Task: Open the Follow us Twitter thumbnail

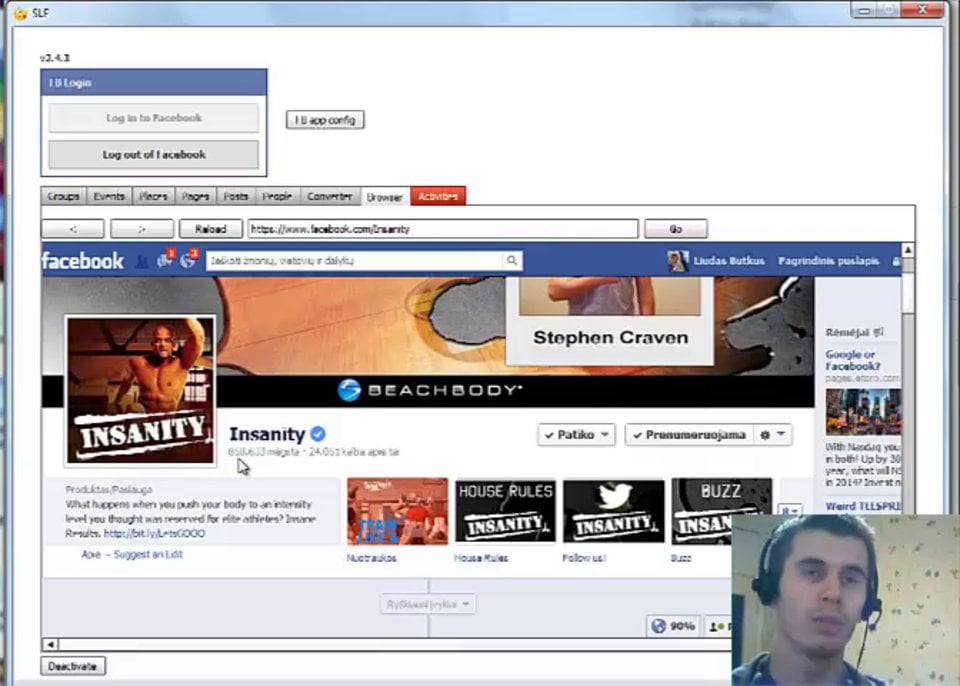Action: pos(613,511)
